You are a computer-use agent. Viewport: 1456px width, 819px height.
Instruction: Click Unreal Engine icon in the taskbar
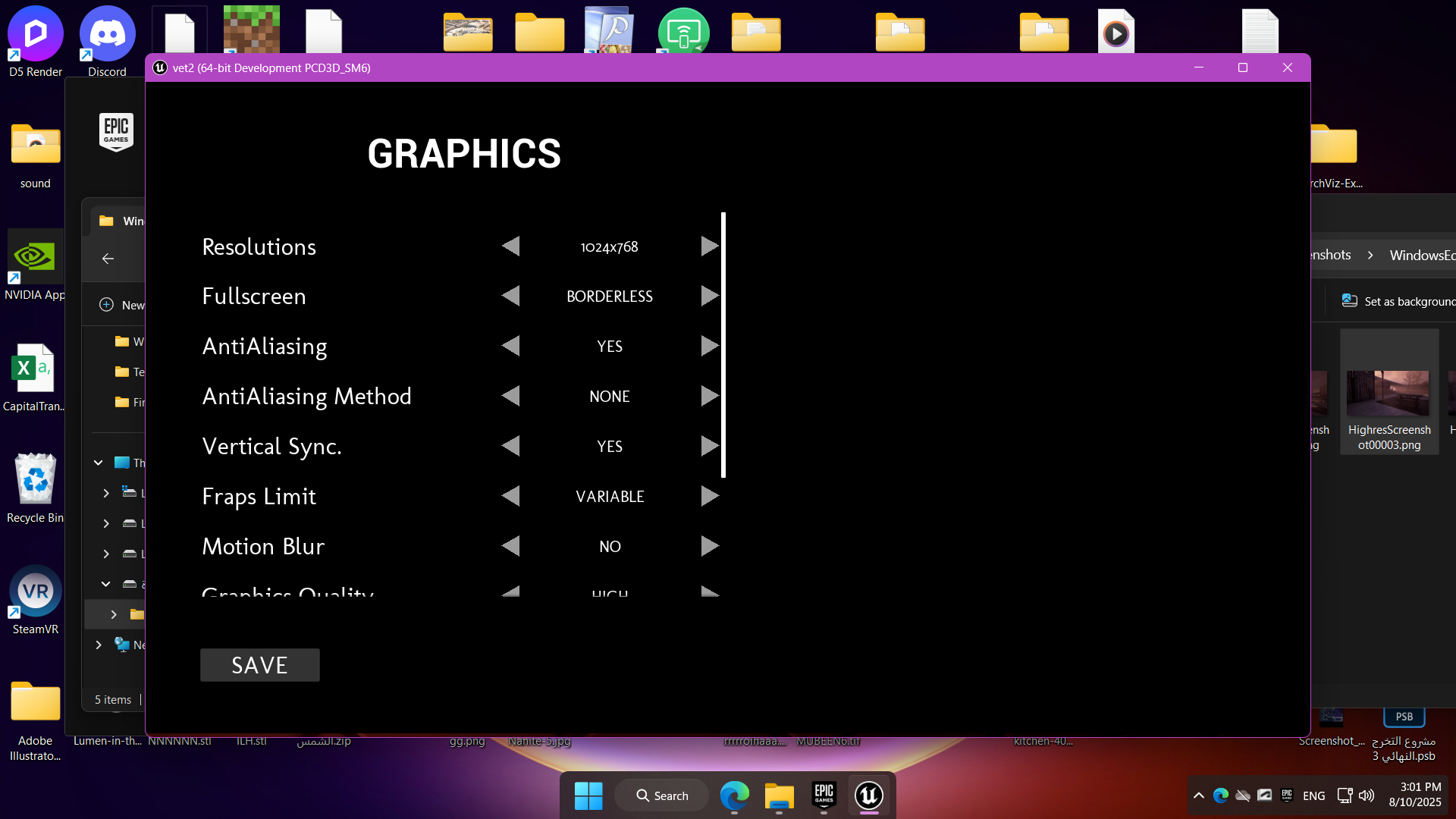[868, 795]
